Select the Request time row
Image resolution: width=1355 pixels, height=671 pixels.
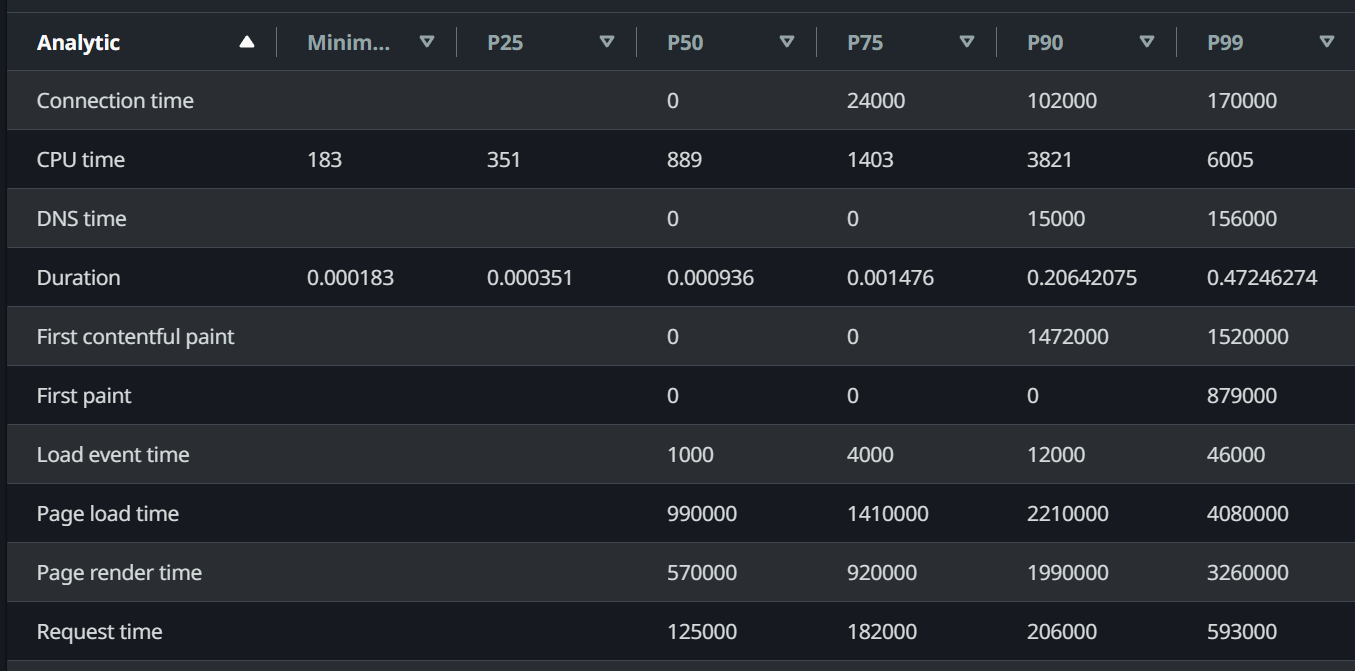click(99, 632)
